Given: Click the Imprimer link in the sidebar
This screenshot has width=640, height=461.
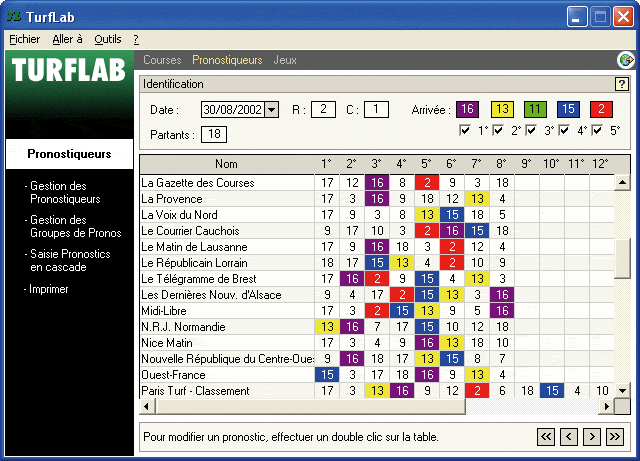Looking at the screenshot, I should coord(49,289).
